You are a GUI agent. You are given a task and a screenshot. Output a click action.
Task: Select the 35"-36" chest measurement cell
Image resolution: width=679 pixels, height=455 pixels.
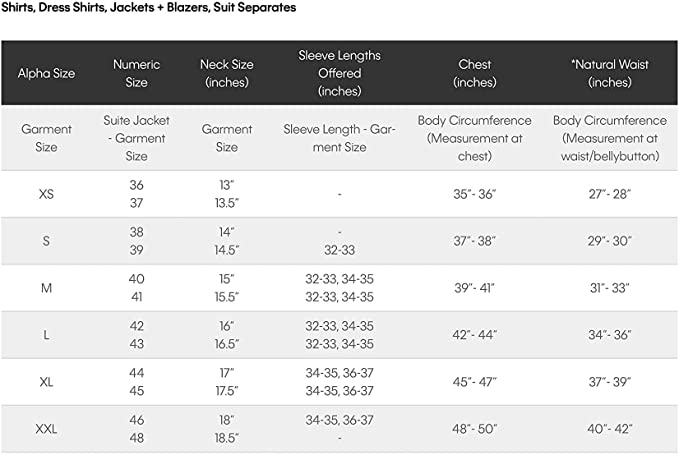point(474,194)
